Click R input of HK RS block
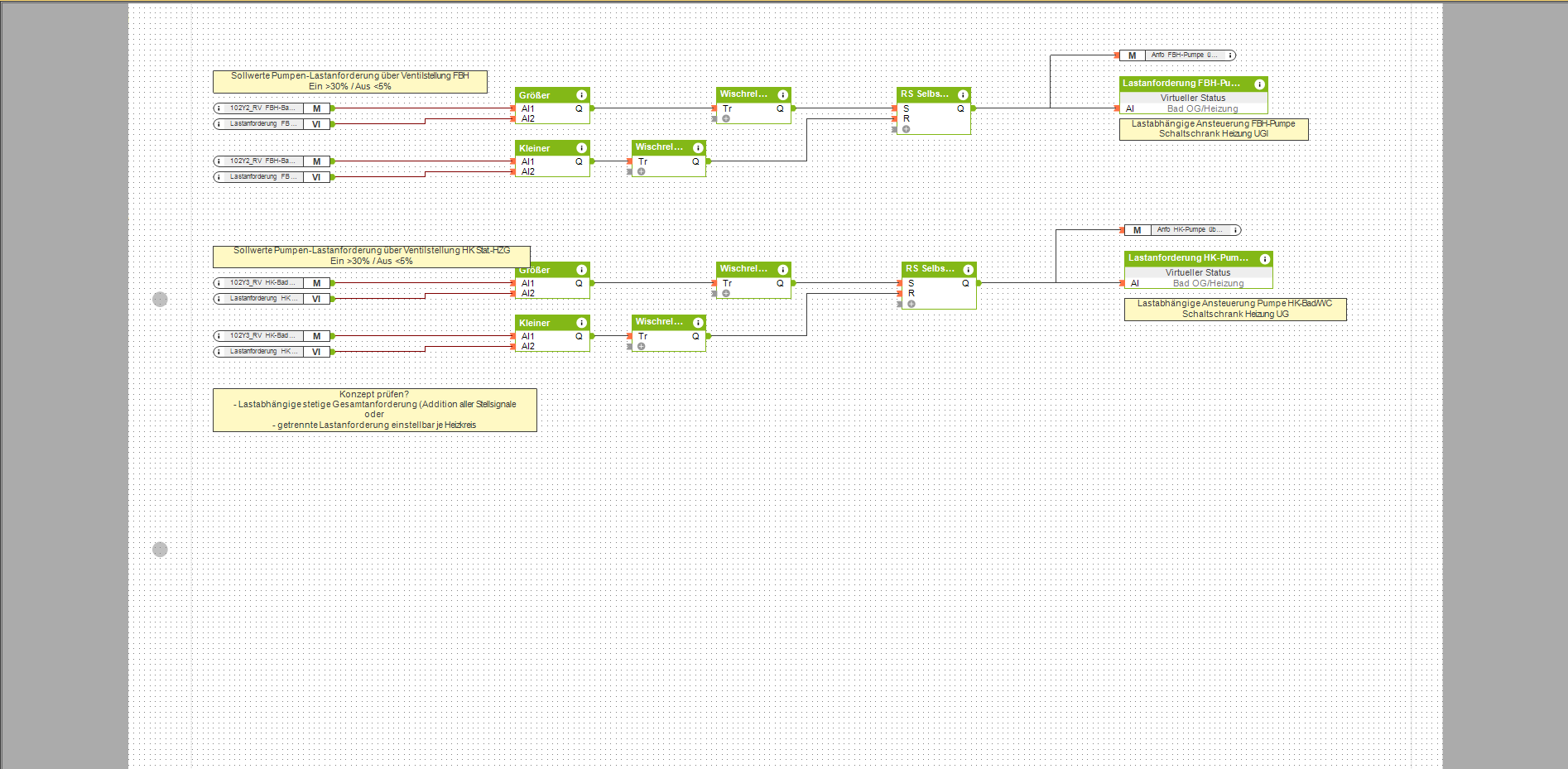The width and height of the screenshot is (1568, 769). click(911, 293)
